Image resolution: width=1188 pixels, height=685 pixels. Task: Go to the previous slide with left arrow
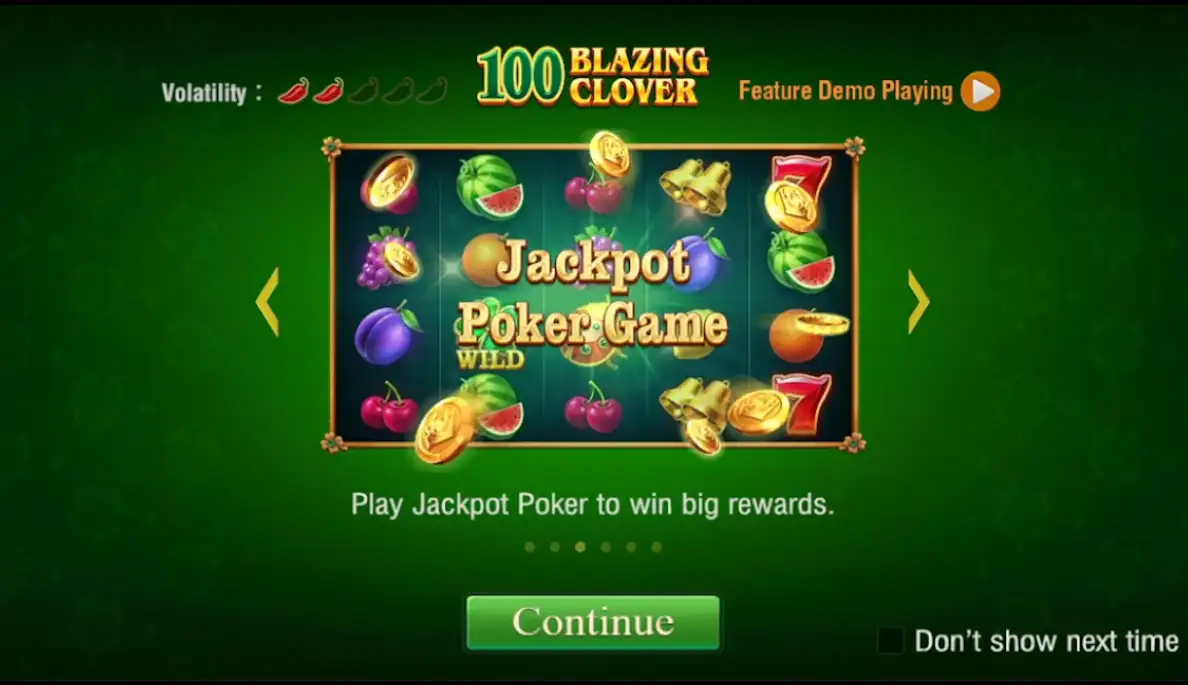267,302
